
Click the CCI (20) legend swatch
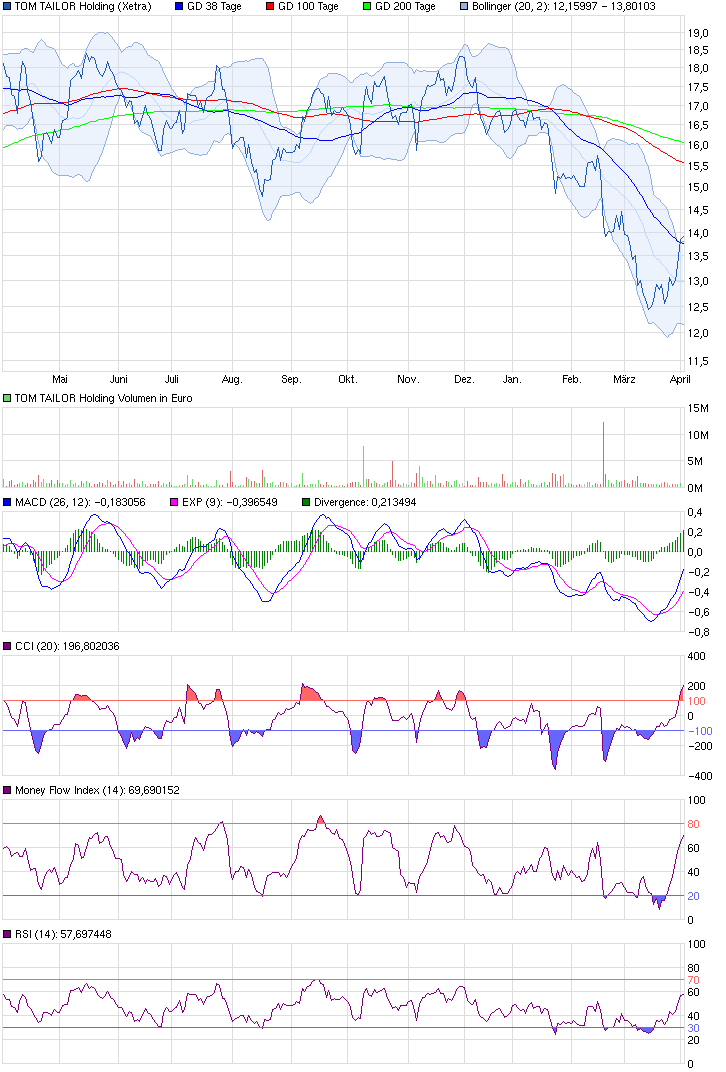click(x=7, y=647)
